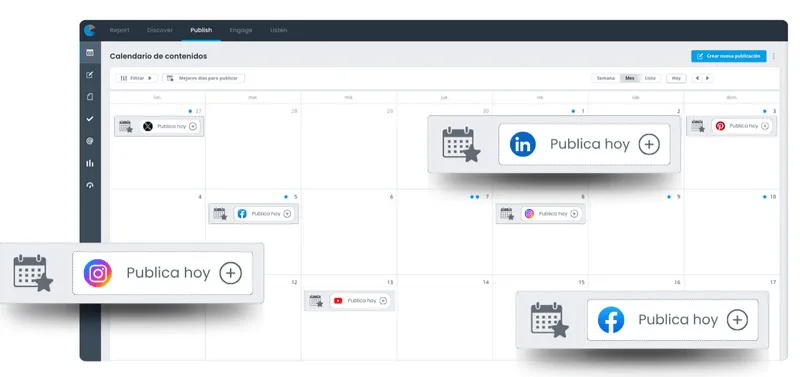Click plus icon on the X card, day 27
The height and width of the screenshot is (377, 800).
(192, 126)
